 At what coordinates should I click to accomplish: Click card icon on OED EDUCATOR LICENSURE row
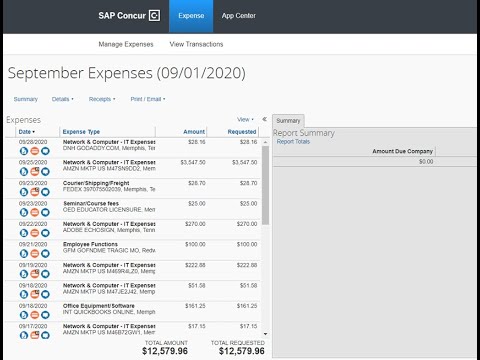click(x=35, y=212)
